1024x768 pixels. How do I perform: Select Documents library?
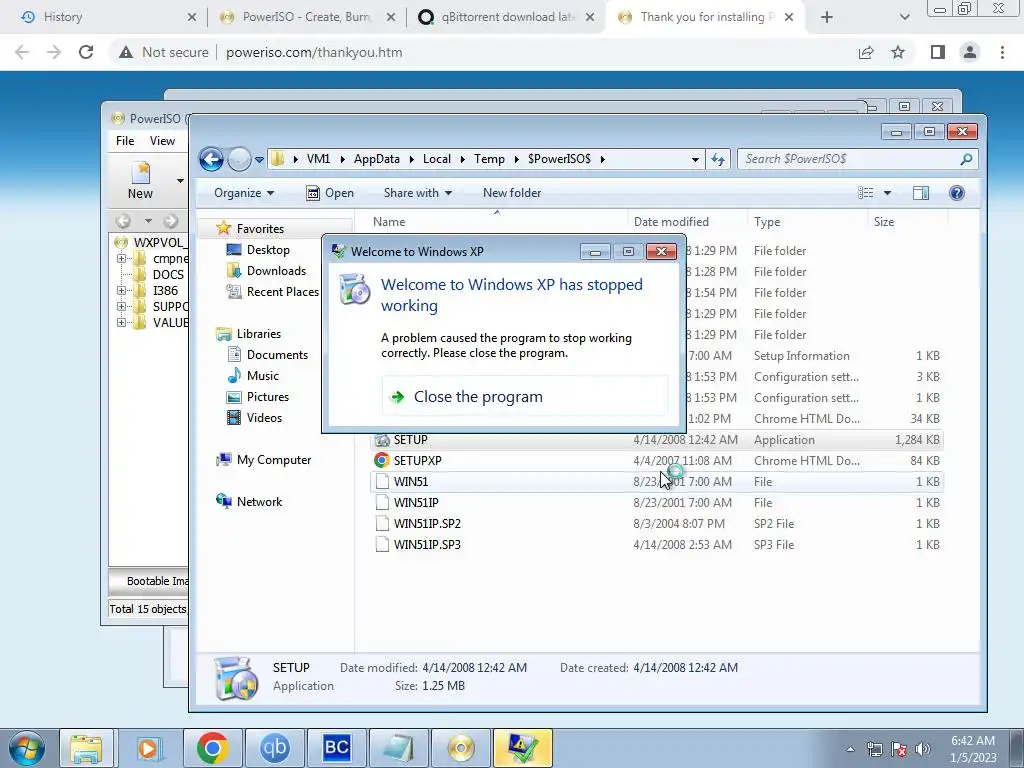click(x=267, y=355)
